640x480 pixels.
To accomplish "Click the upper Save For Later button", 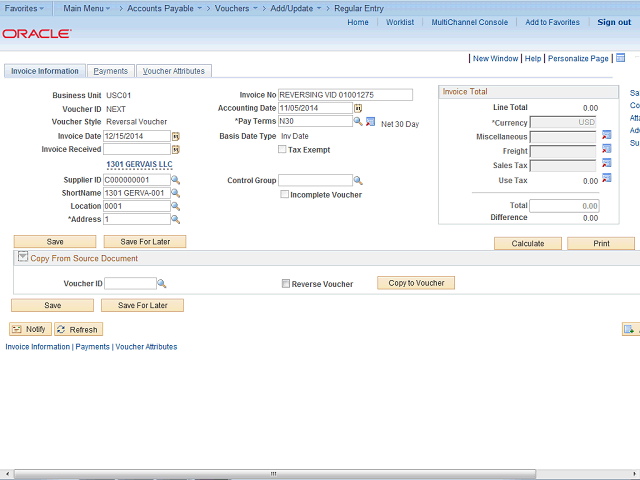I will point(145,242).
